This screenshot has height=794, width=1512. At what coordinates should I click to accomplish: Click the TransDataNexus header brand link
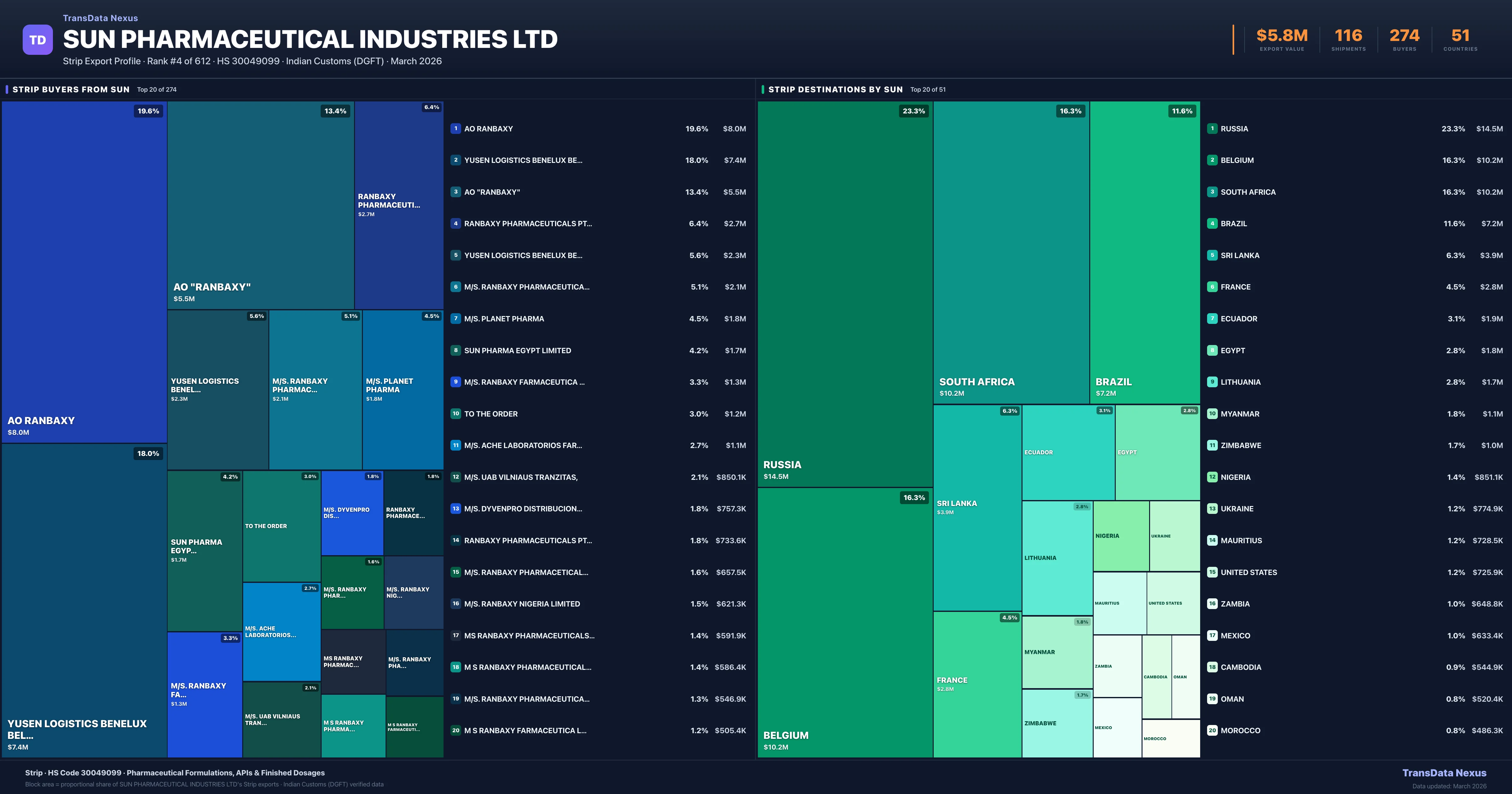coord(100,18)
